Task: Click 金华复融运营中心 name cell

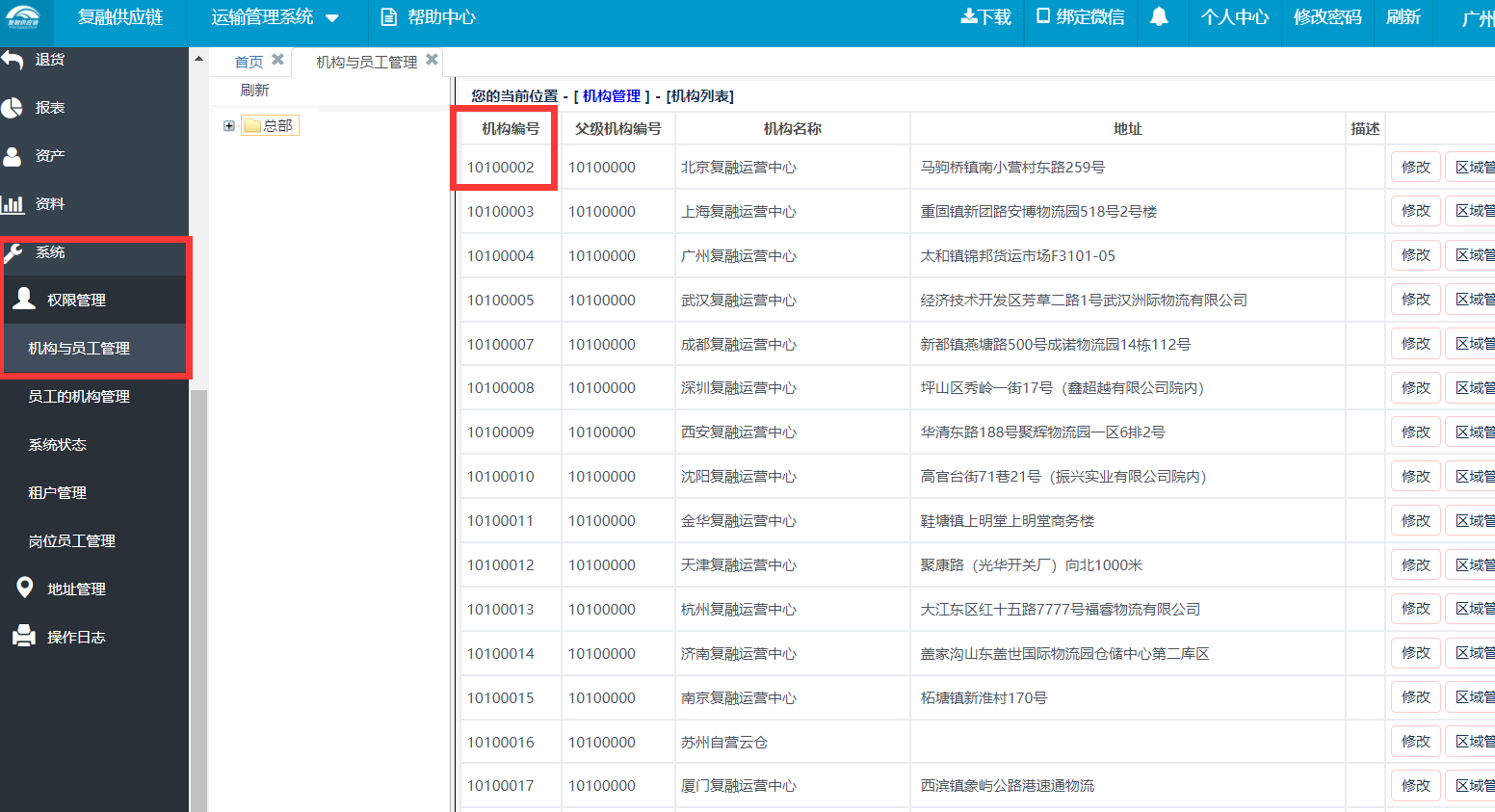Action: pyautogui.click(x=739, y=521)
